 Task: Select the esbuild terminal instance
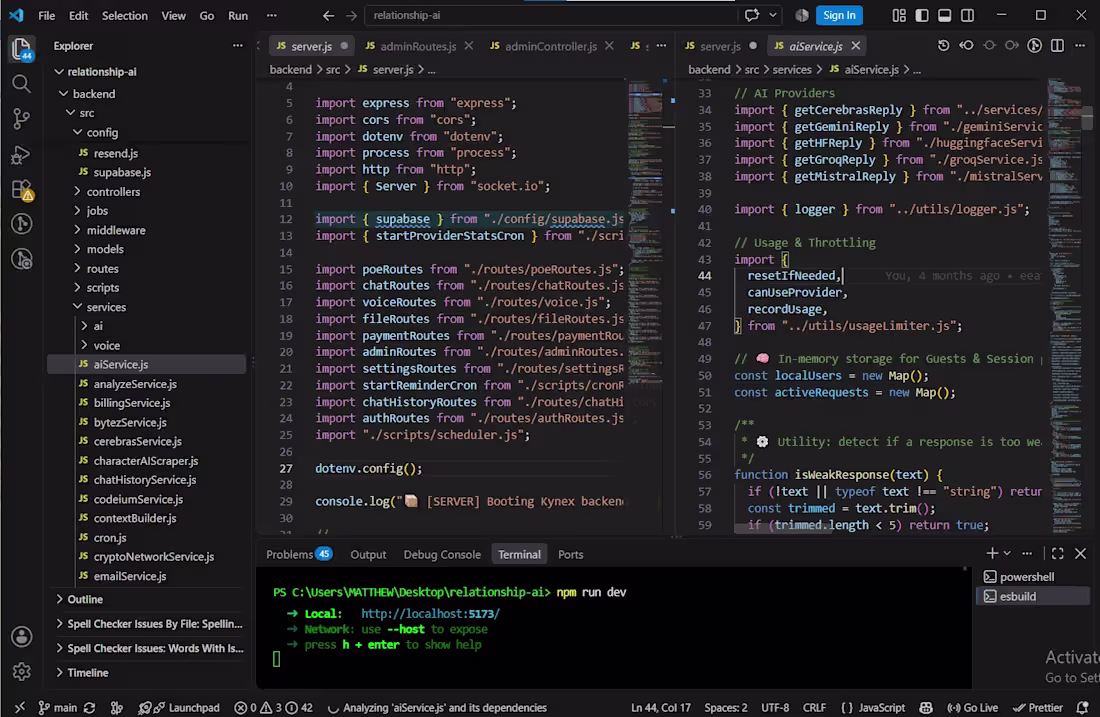point(1033,596)
